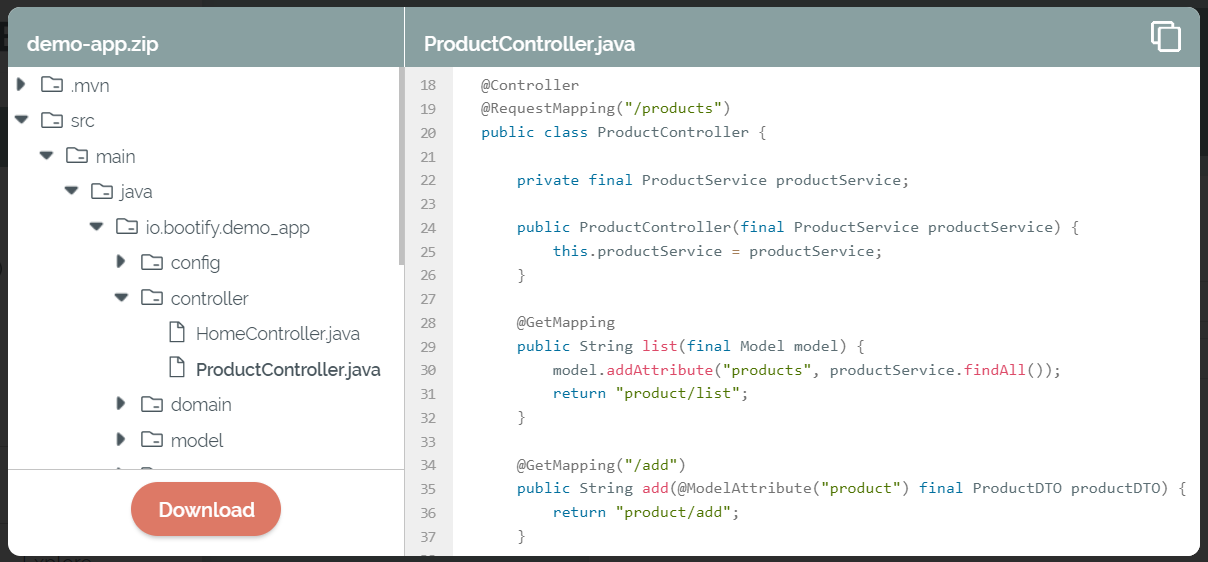Click the main folder icon
The height and width of the screenshot is (562, 1208).
pos(76,156)
